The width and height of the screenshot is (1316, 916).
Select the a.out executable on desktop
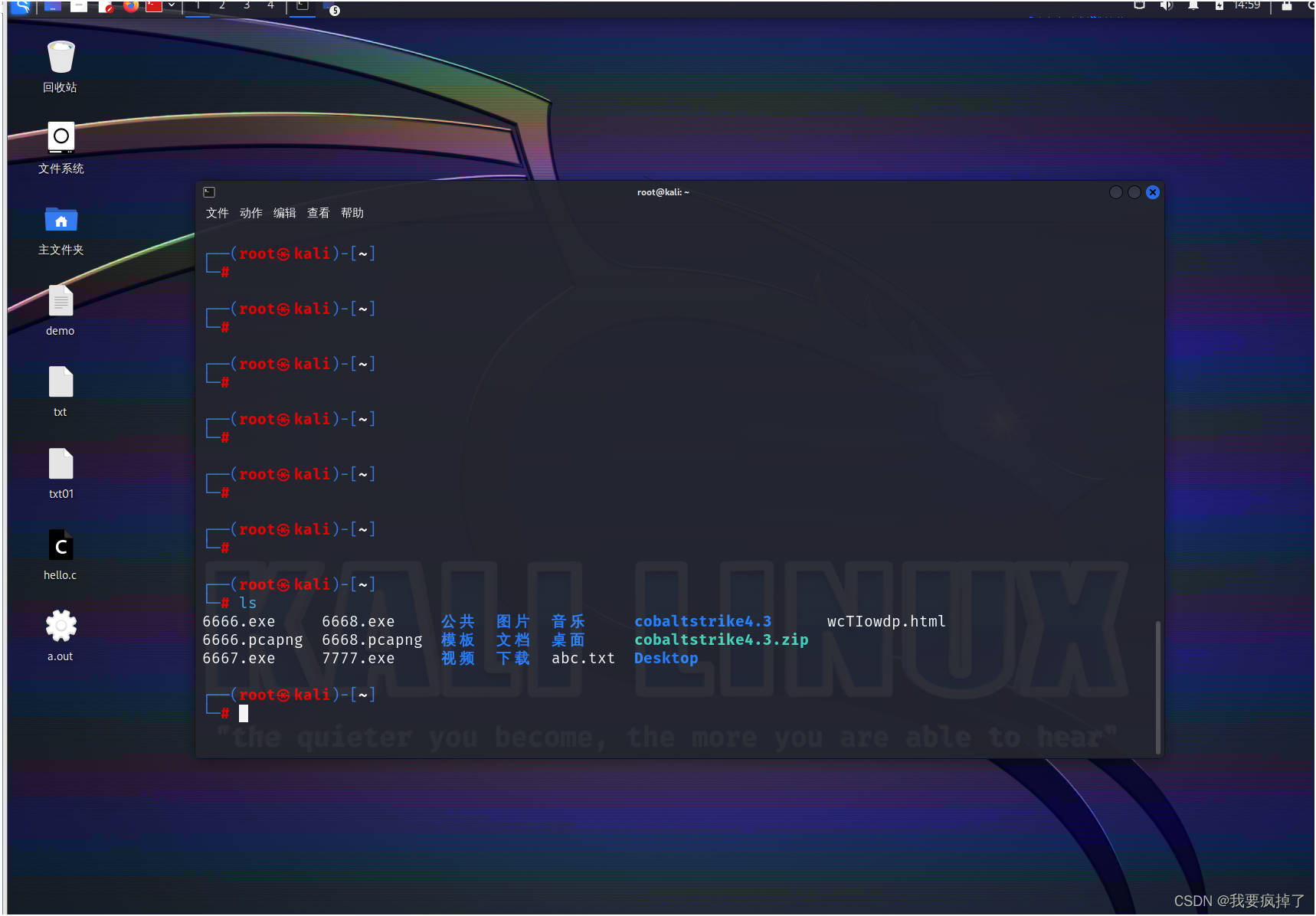61,636
